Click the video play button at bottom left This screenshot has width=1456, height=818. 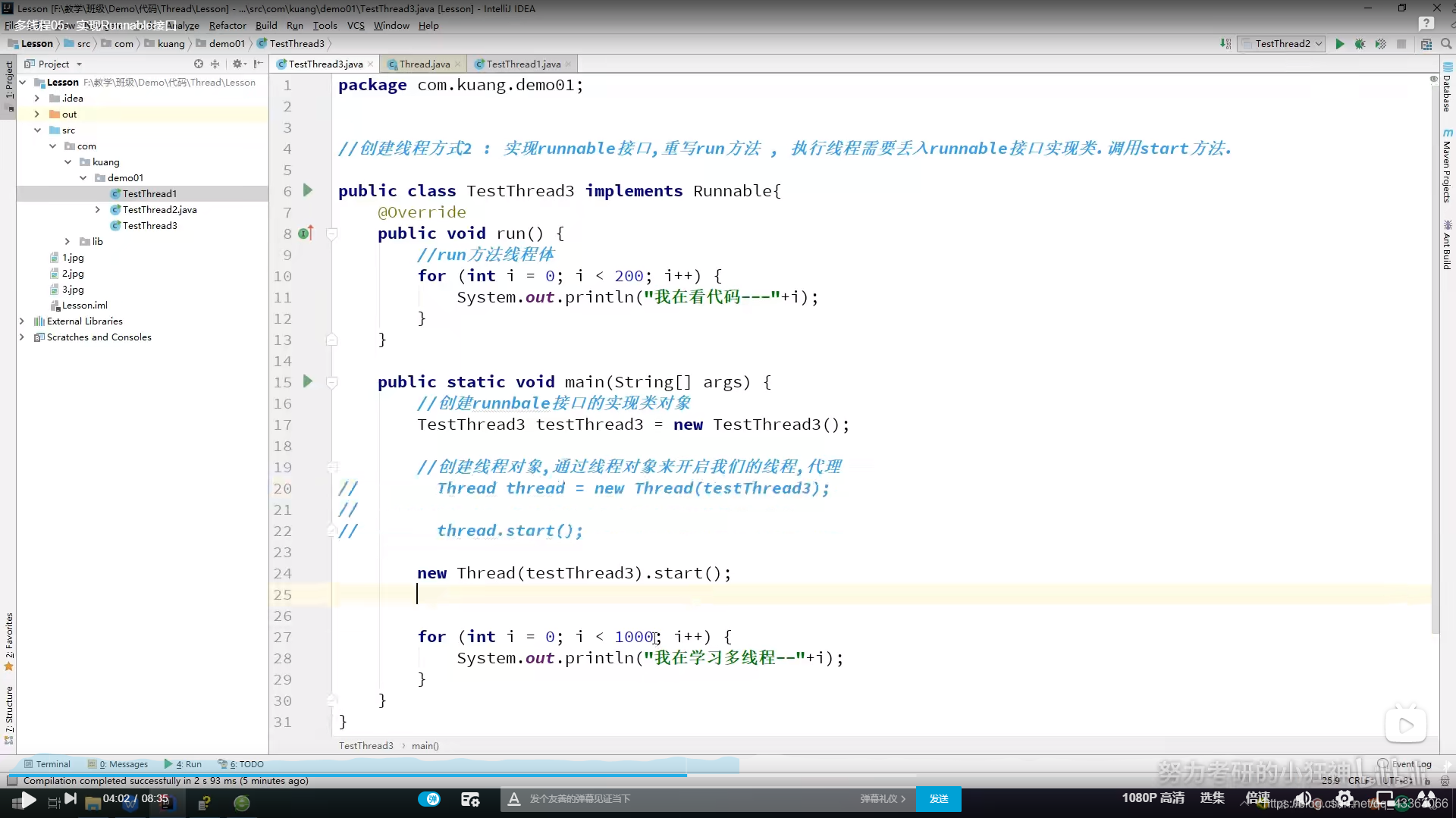(x=28, y=800)
